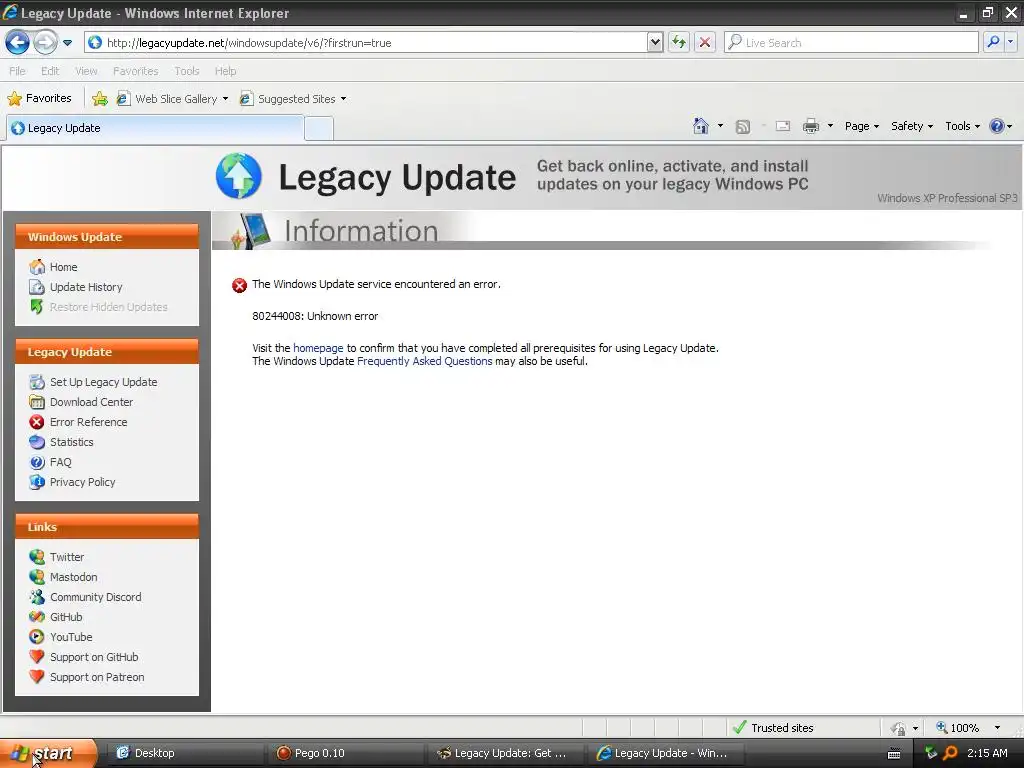Click the Mastodon link icon

click(x=37, y=577)
